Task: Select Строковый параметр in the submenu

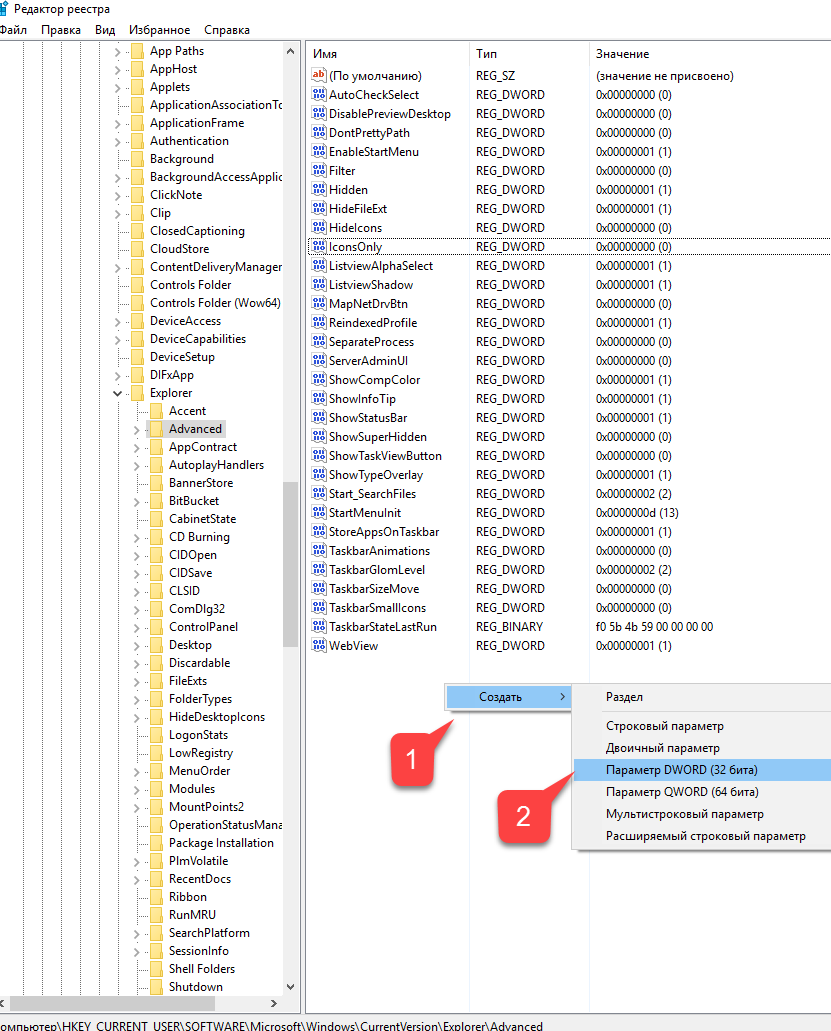Action: [x=664, y=726]
